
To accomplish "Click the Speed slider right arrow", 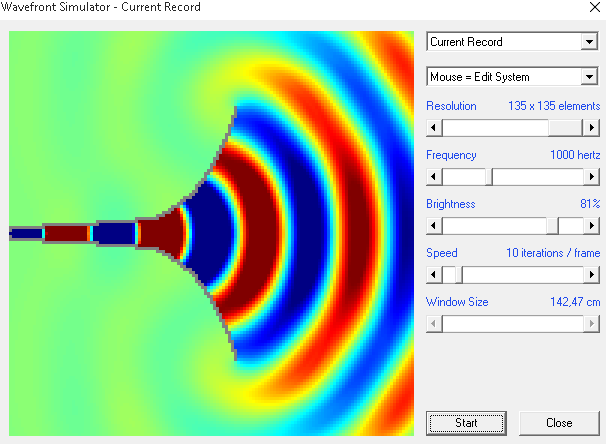I will click(x=591, y=274).
